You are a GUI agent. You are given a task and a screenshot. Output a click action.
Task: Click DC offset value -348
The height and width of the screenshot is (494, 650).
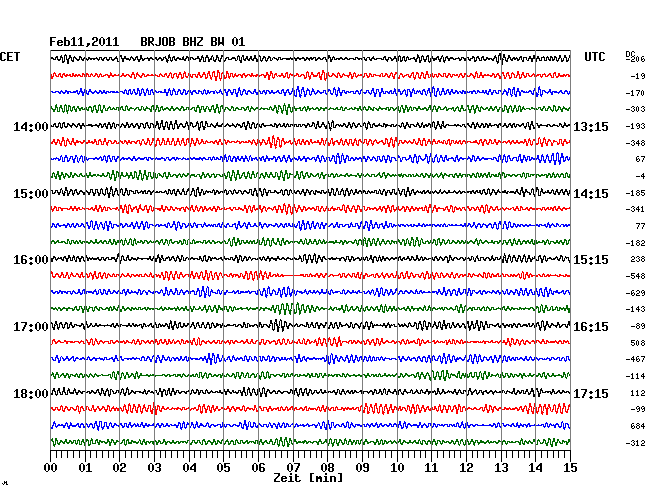point(635,143)
